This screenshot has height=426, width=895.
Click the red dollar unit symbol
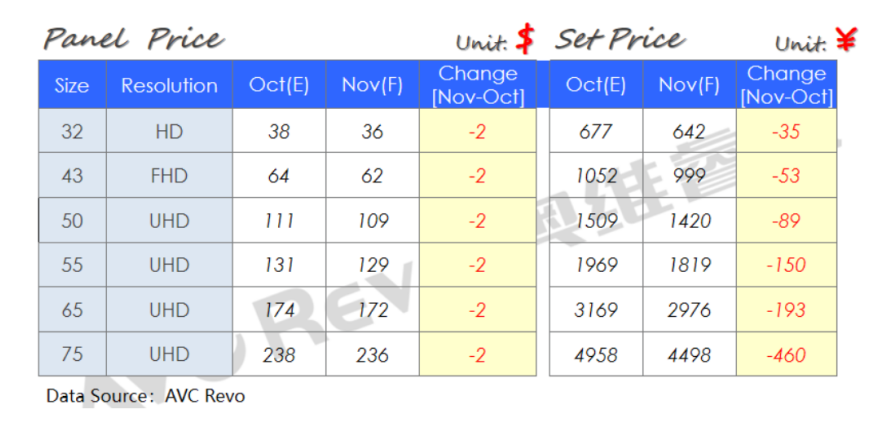(x=525, y=39)
